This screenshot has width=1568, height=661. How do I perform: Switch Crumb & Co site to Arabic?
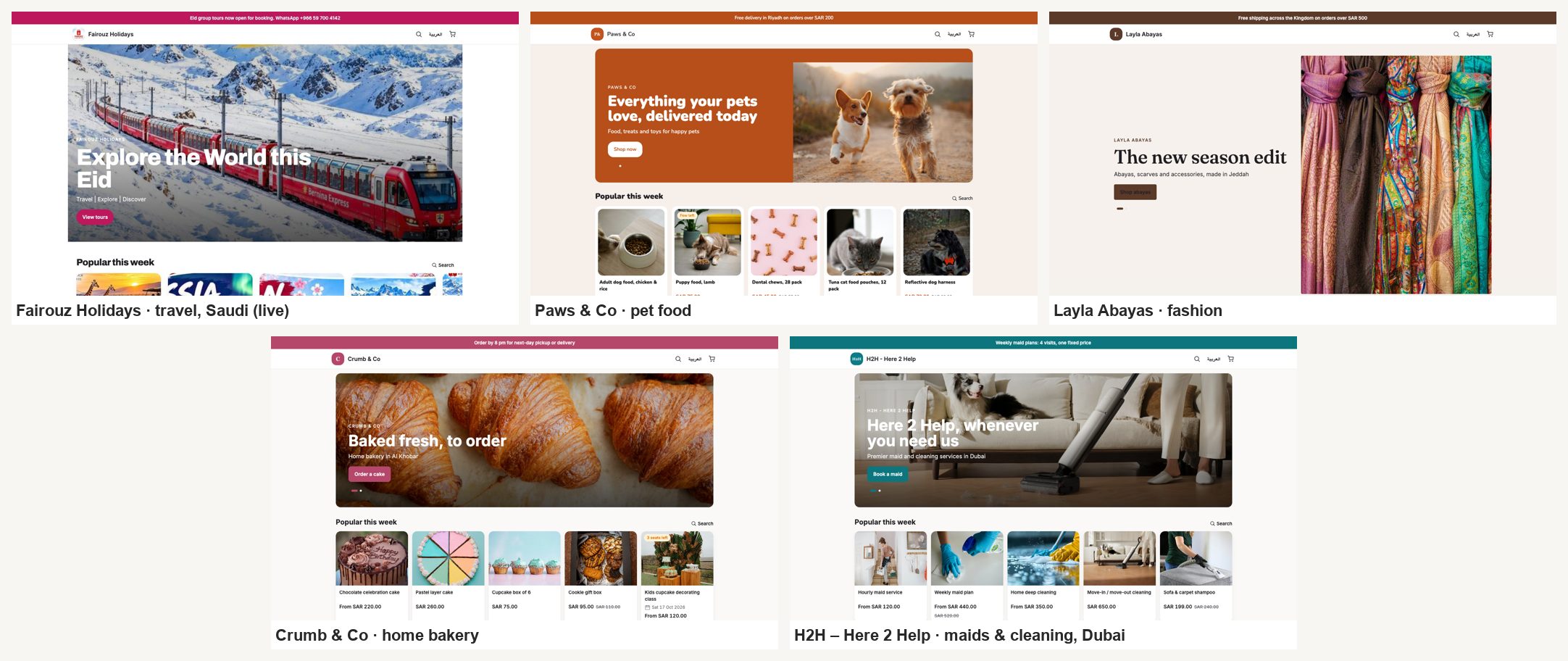point(695,359)
